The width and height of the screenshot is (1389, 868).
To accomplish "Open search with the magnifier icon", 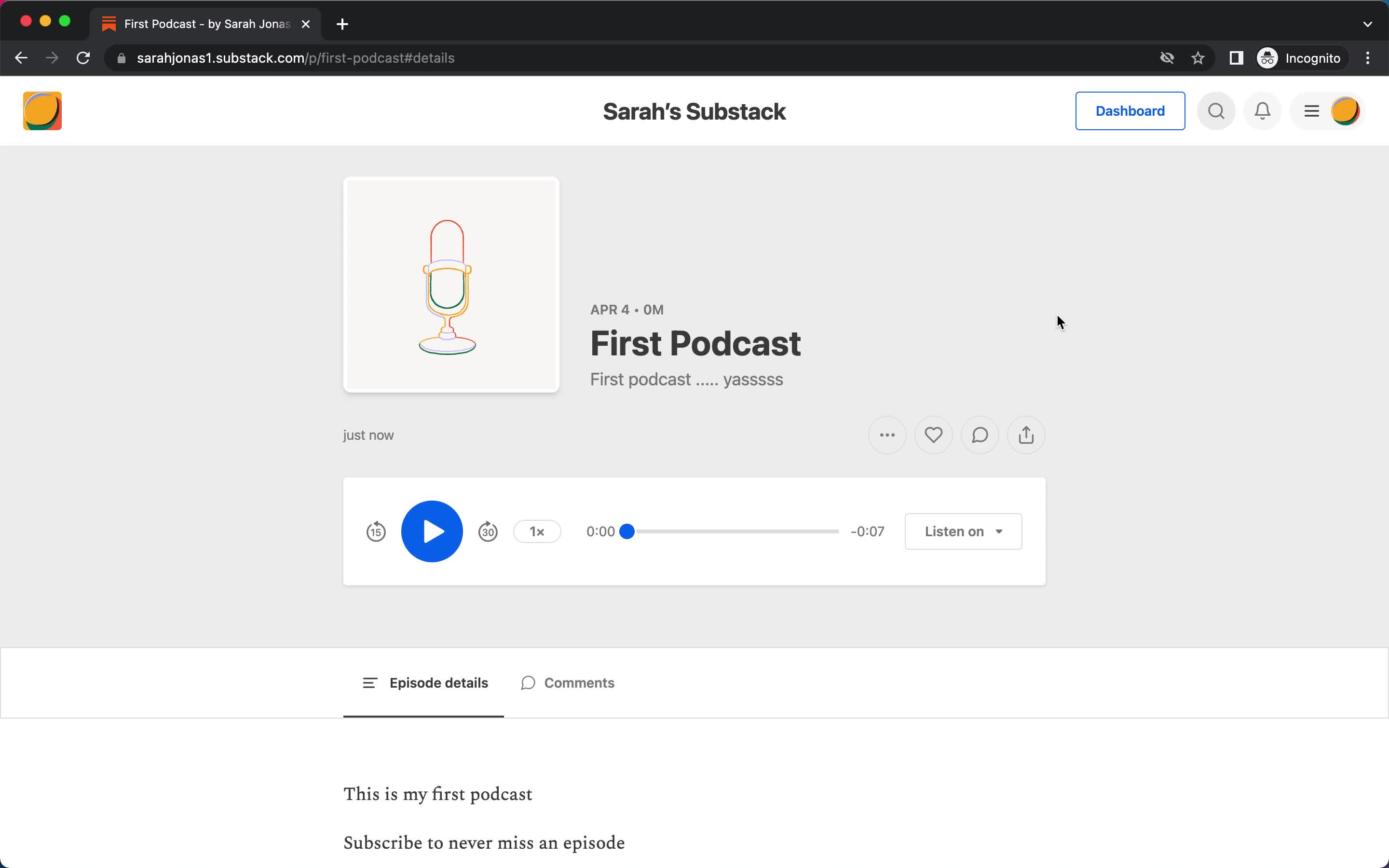I will coord(1216,111).
